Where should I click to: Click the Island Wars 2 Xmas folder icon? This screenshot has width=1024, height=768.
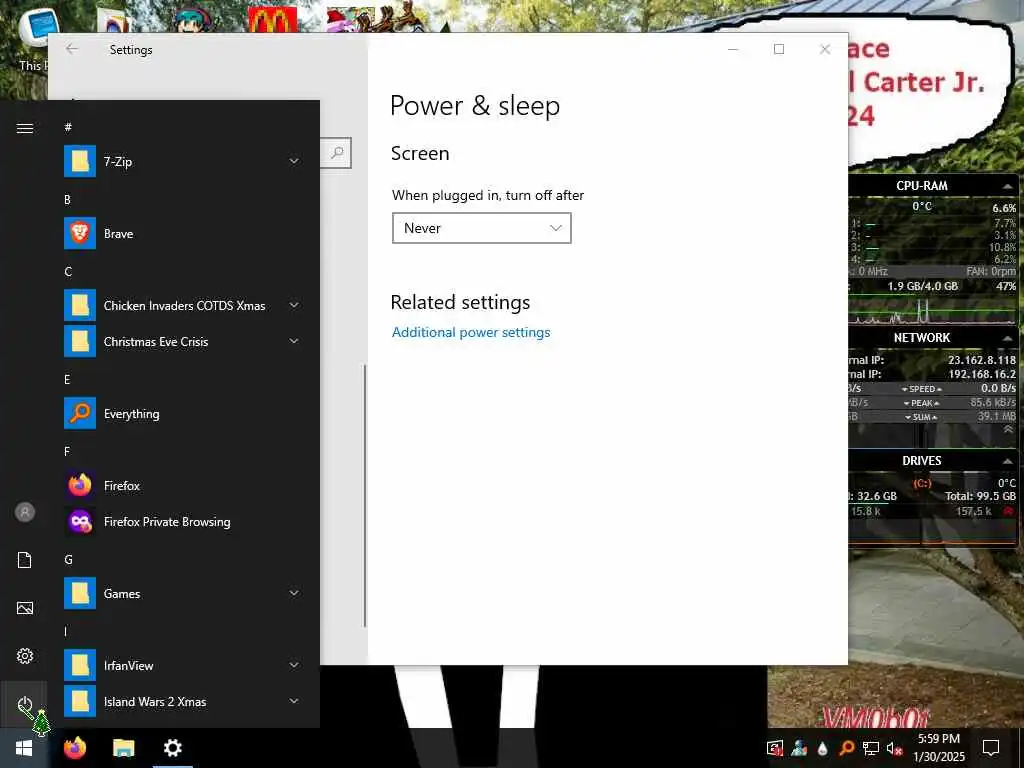pyautogui.click(x=80, y=701)
